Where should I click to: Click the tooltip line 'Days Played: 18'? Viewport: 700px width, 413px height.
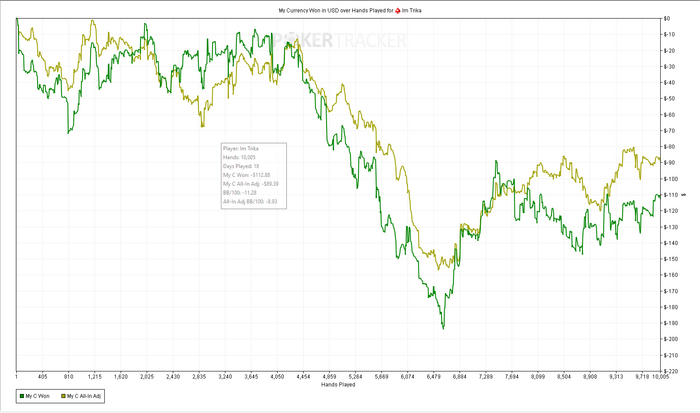coord(241,166)
